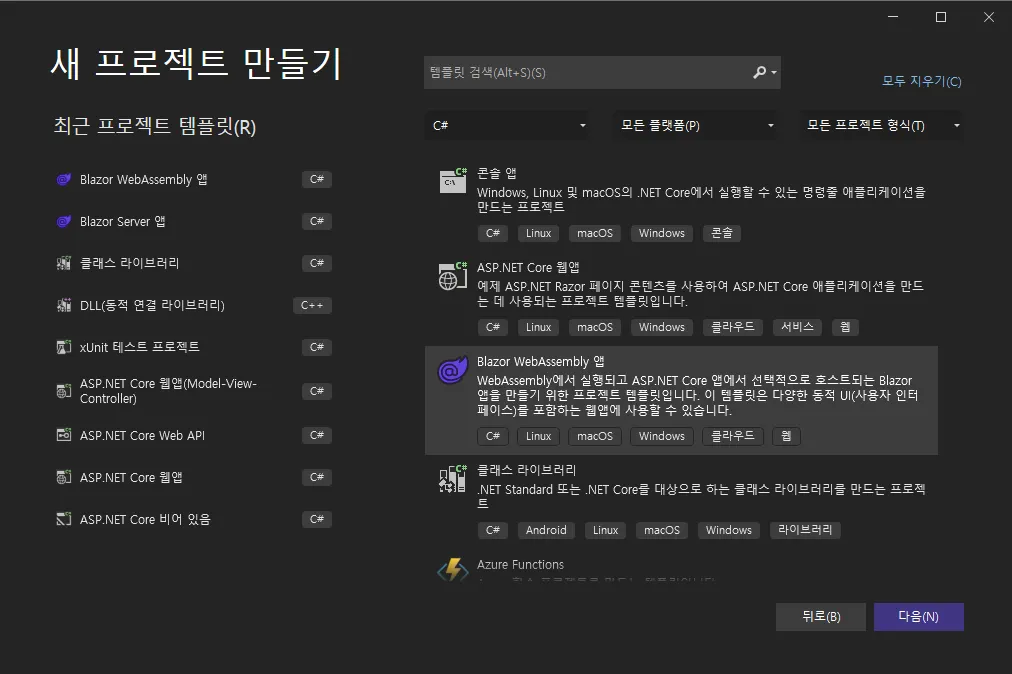
Task: Select Azure Functions template title
Action: click(x=520, y=564)
